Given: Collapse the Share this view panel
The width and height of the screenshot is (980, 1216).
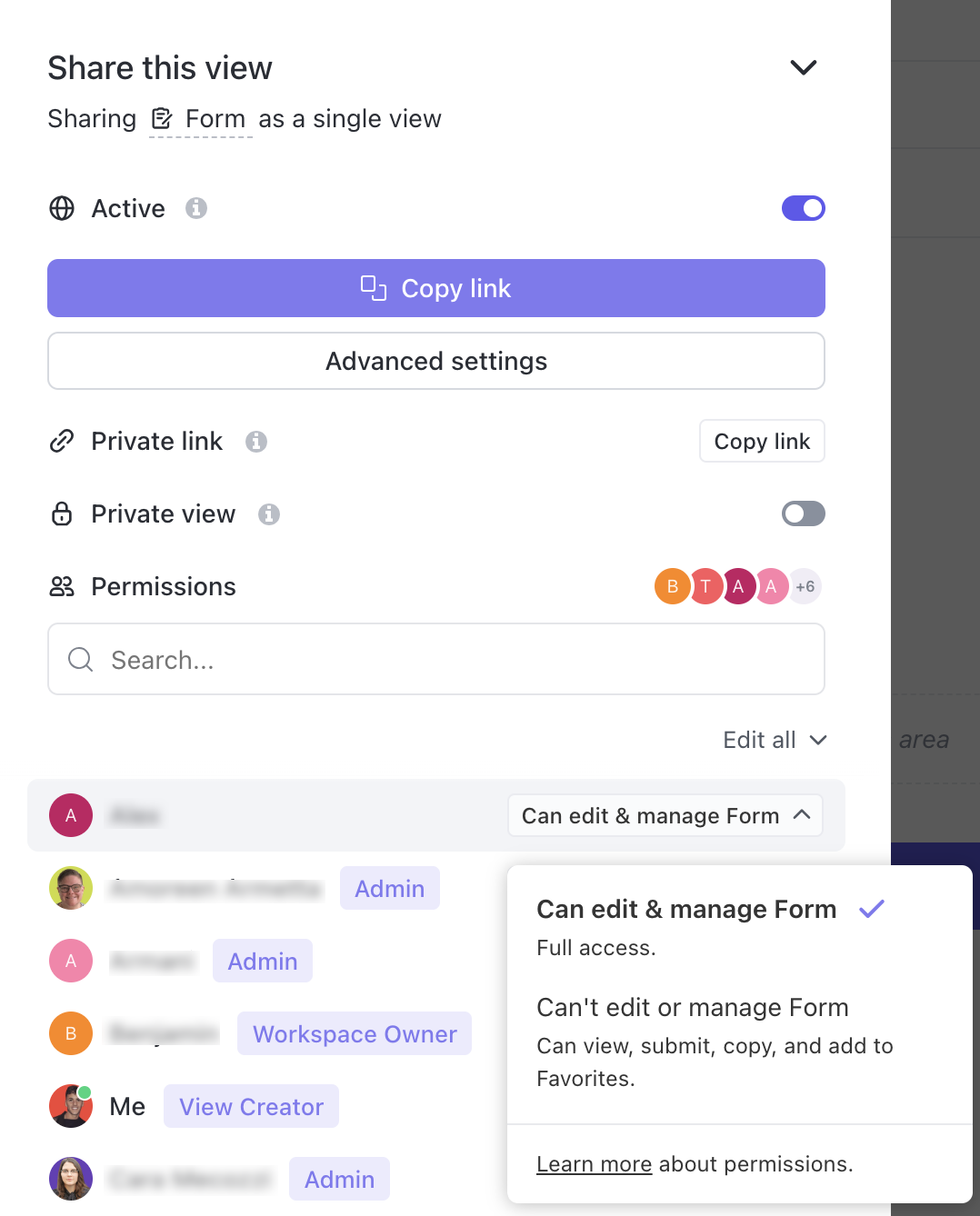Looking at the screenshot, I should pos(803,67).
